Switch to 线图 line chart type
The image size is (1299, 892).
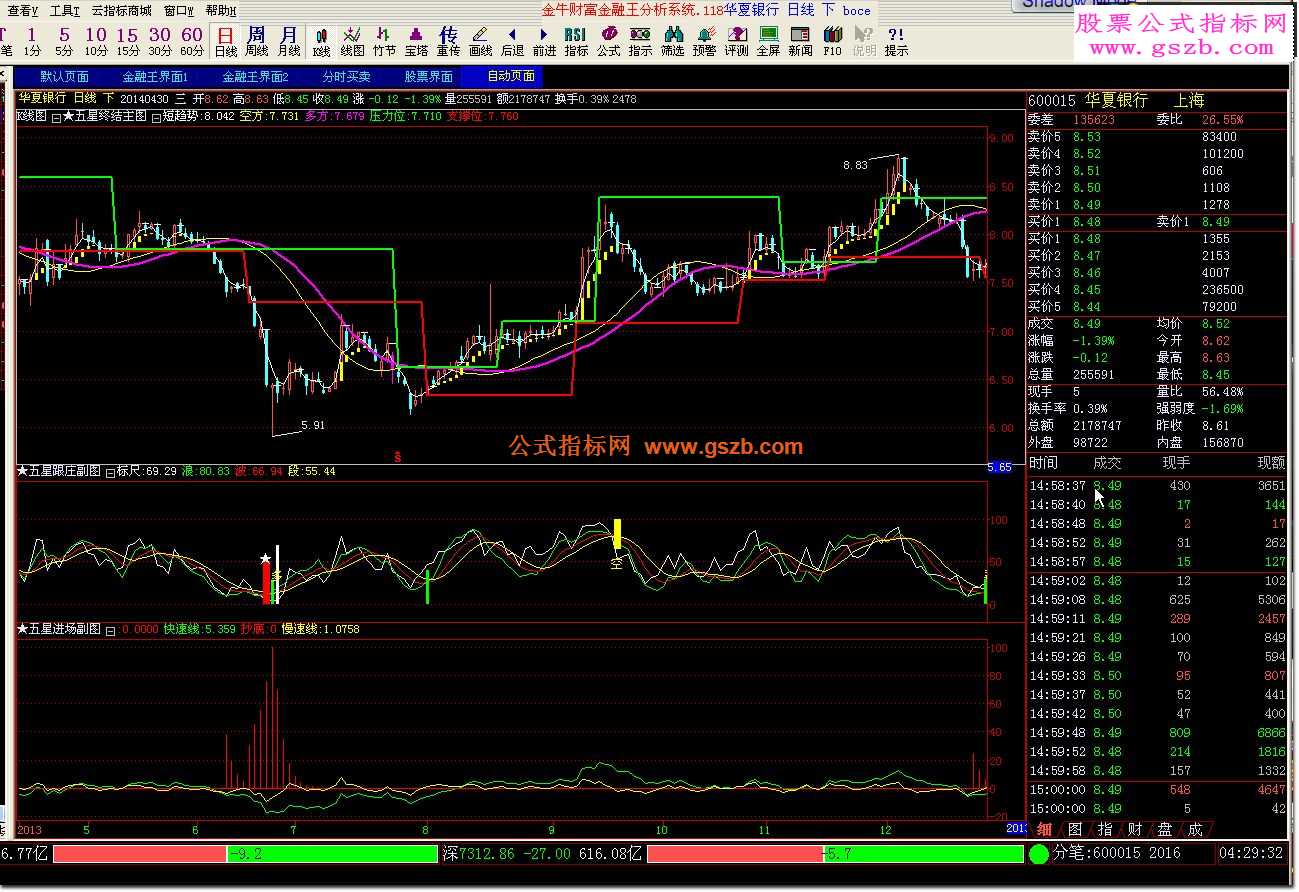pyautogui.click(x=352, y=41)
